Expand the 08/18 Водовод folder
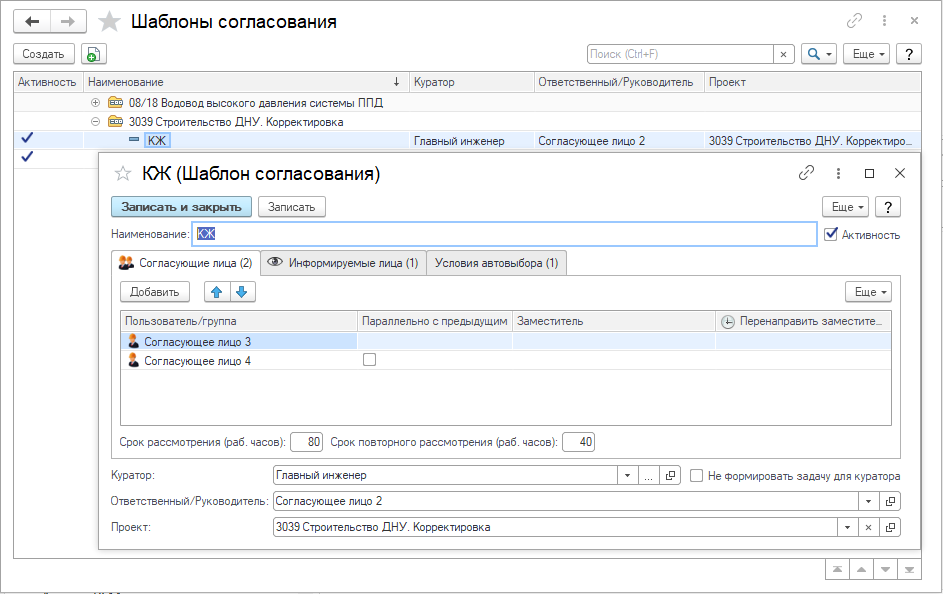Screen dimensions: 943x594 [x=95, y=102]
